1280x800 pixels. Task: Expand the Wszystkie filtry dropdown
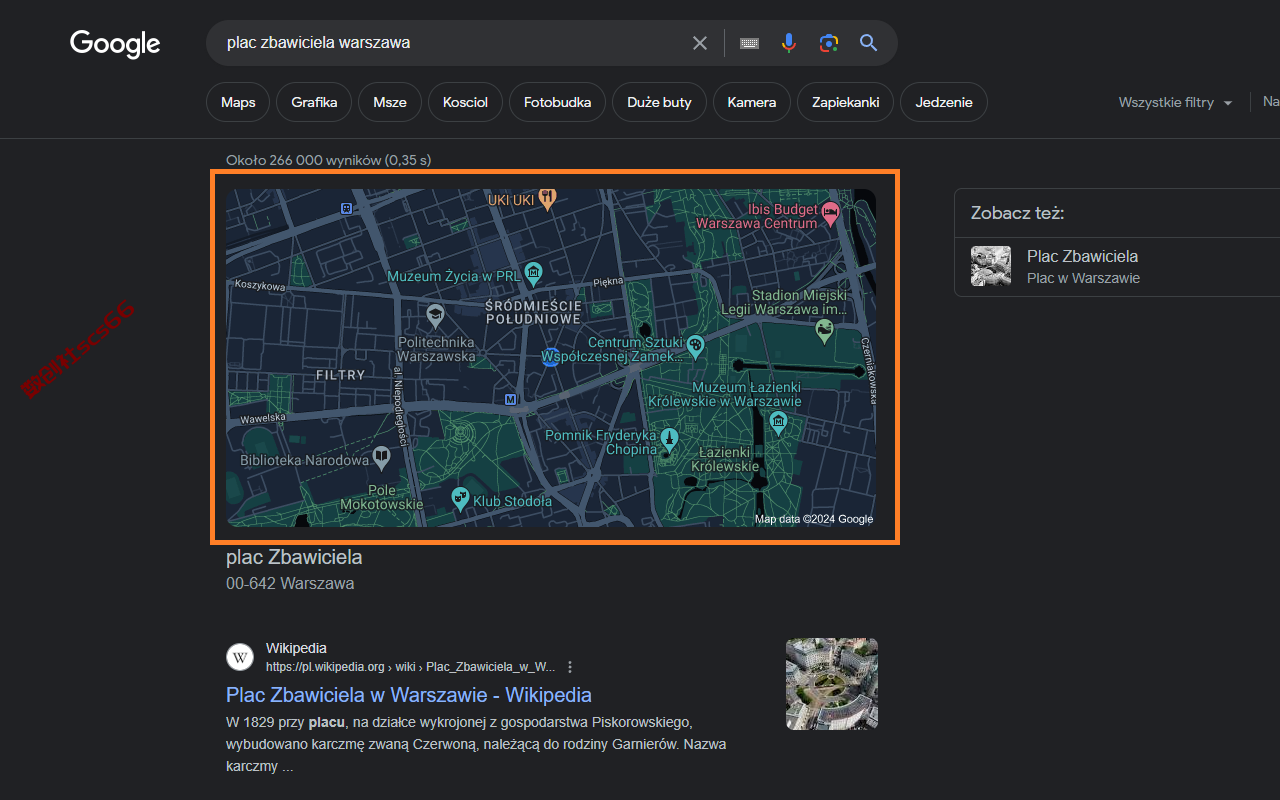click(x=1176, y=102)
